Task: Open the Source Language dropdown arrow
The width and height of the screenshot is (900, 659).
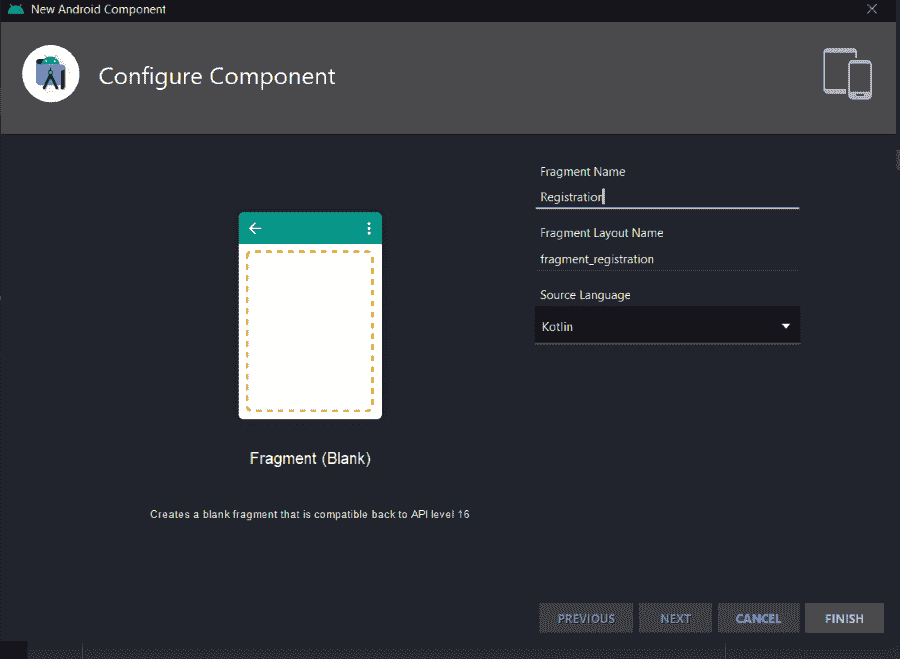Action: [785, 327]
